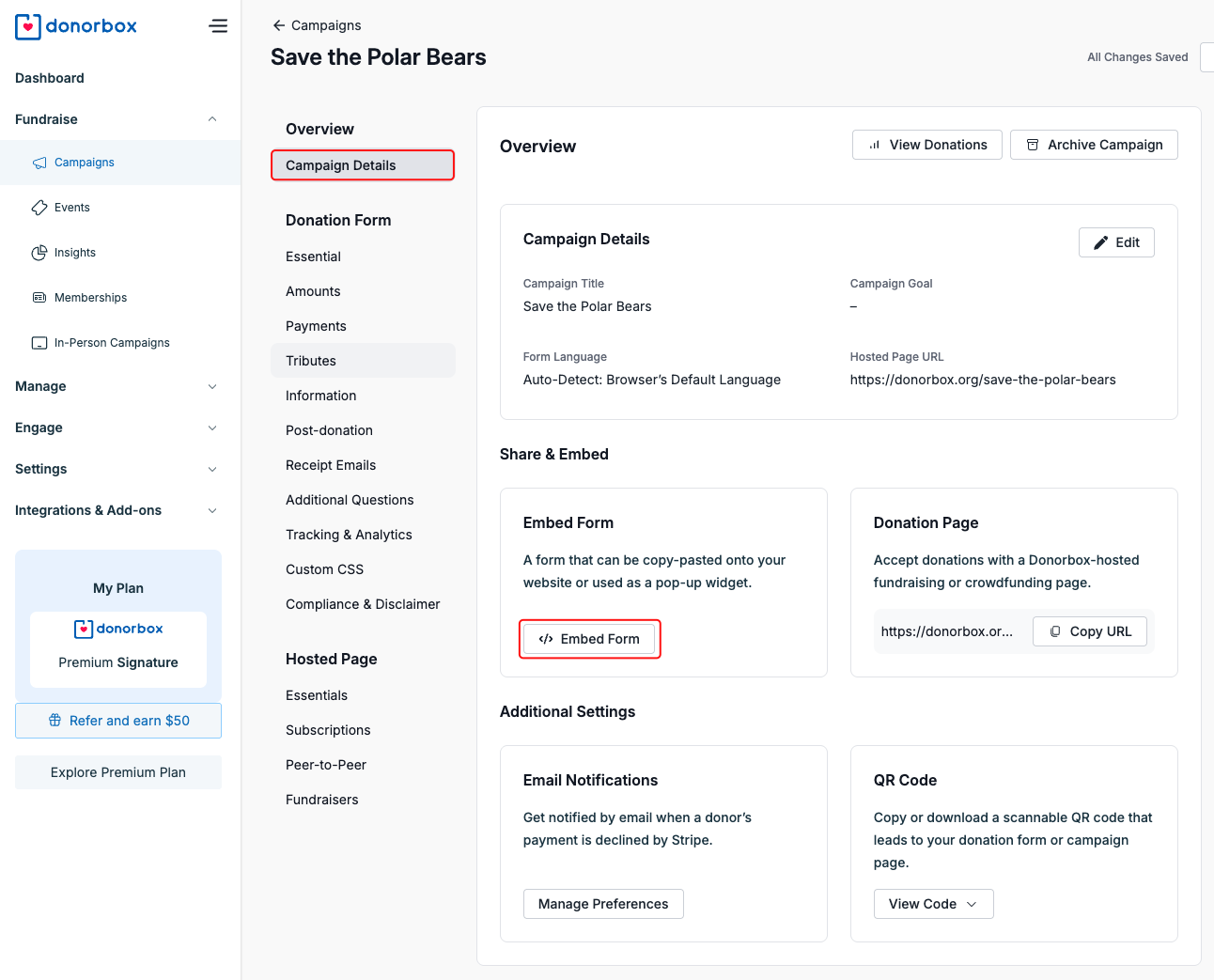Click the In-Person Campaigns tablet icon

[x=39, y=343]
